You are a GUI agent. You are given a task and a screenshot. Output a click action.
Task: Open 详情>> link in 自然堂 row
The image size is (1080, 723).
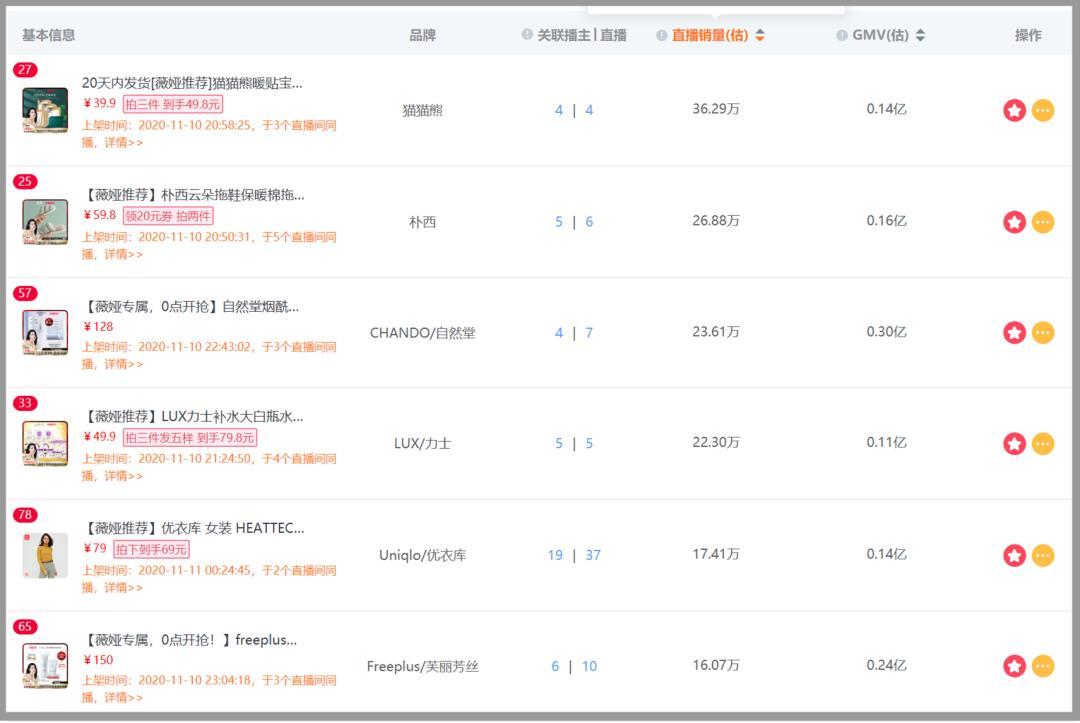123,364
